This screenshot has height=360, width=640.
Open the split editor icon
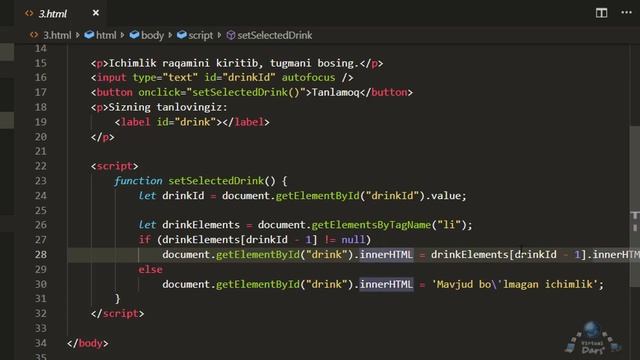coord(601,13)
